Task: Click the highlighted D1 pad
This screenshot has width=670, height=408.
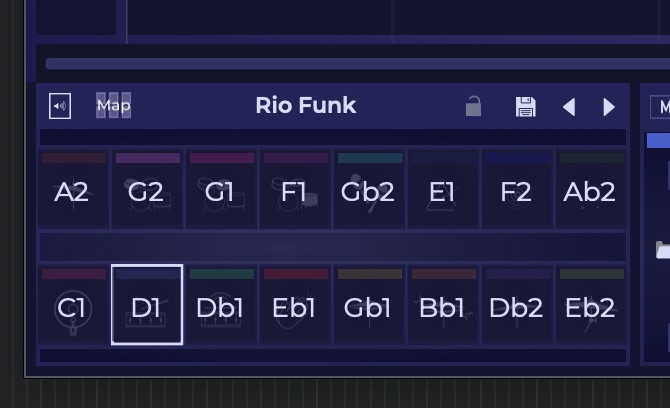Action: click(146, 307)
